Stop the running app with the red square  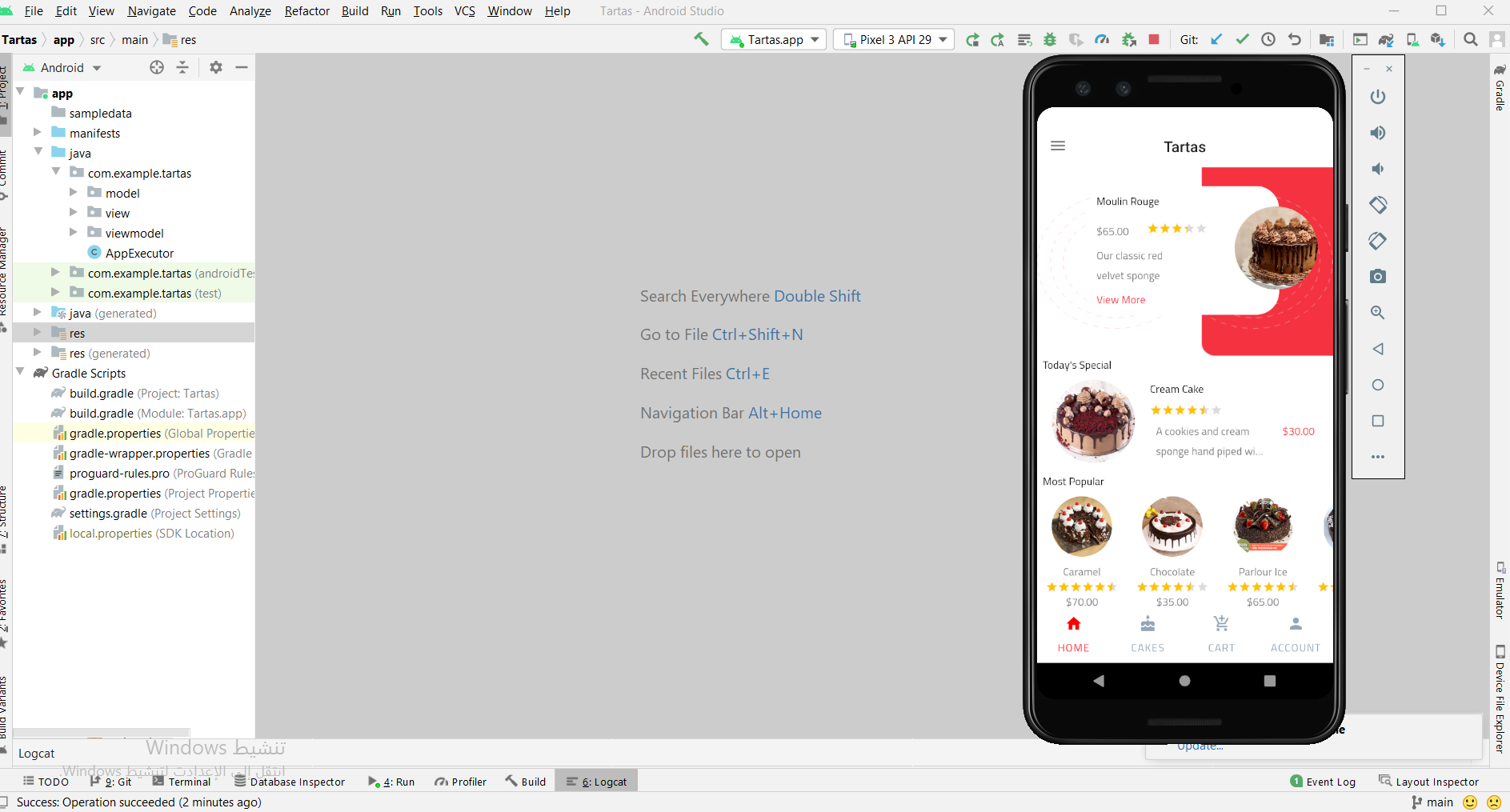click(1154, 39)
